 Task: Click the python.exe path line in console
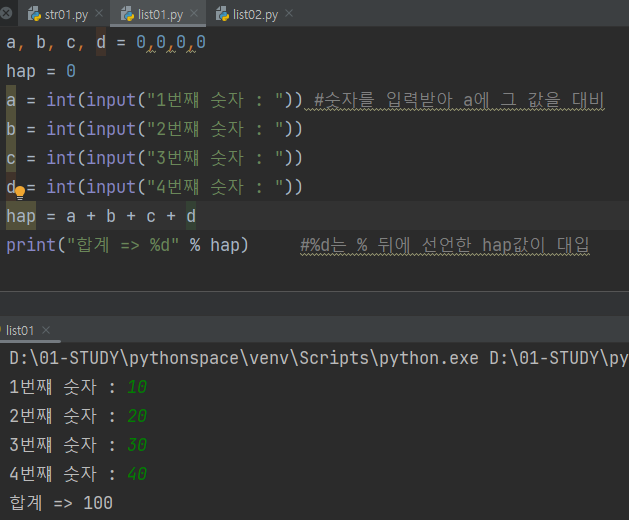point(319,358)
